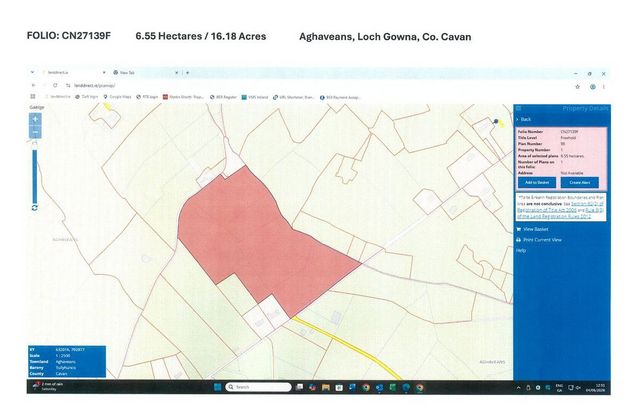This screenshot has height=420, width=640.
Task: Open the Chrome three-dot menu
Action: (x=604, y=87)
